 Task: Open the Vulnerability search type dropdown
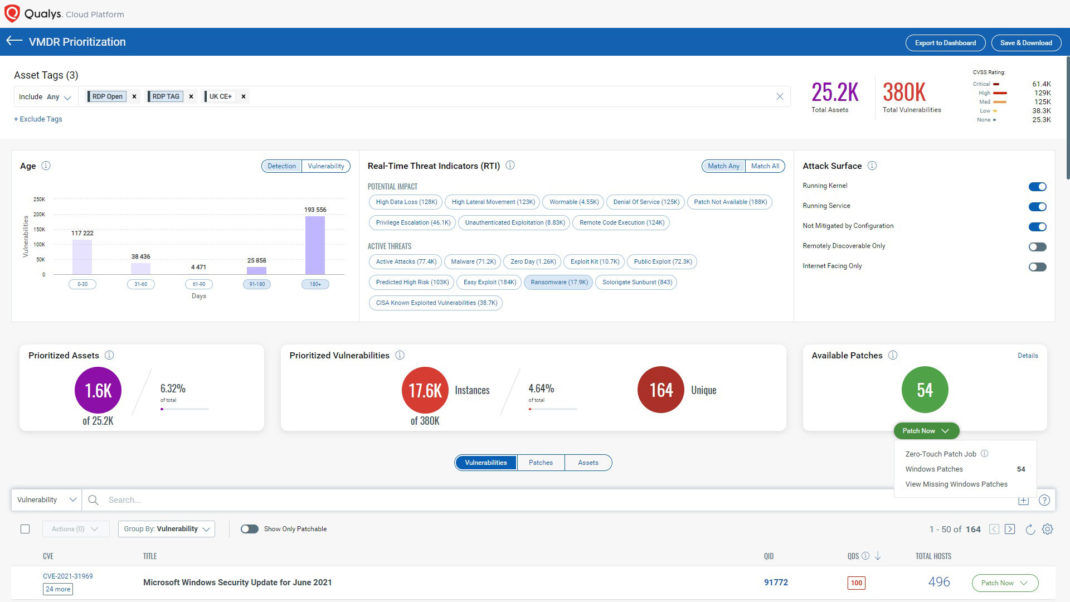point(46,500)
